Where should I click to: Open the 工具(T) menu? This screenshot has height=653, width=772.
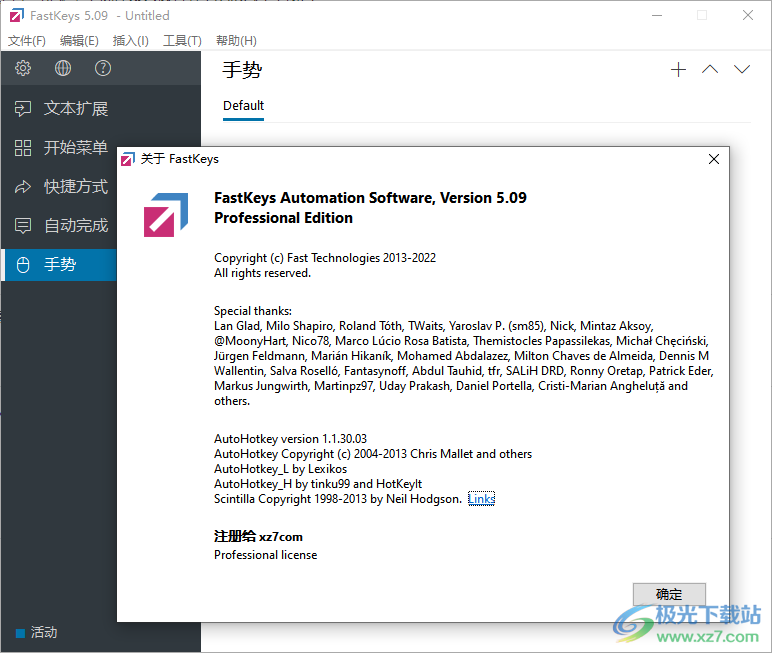[x=182, y=40]
